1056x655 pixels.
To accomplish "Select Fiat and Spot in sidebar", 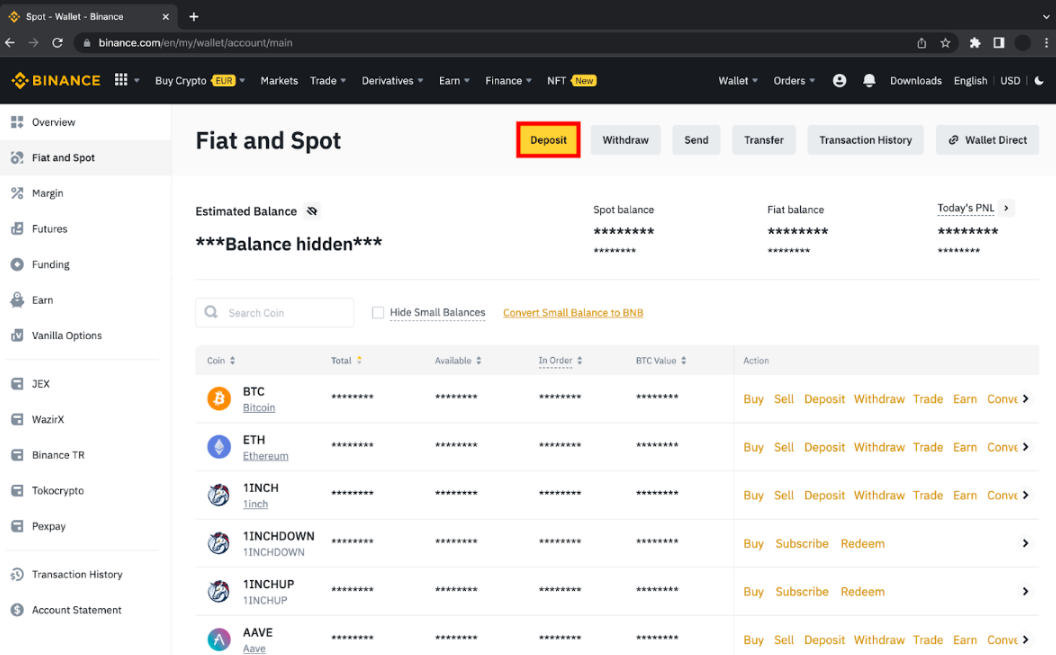I will (x=86, y=158).
